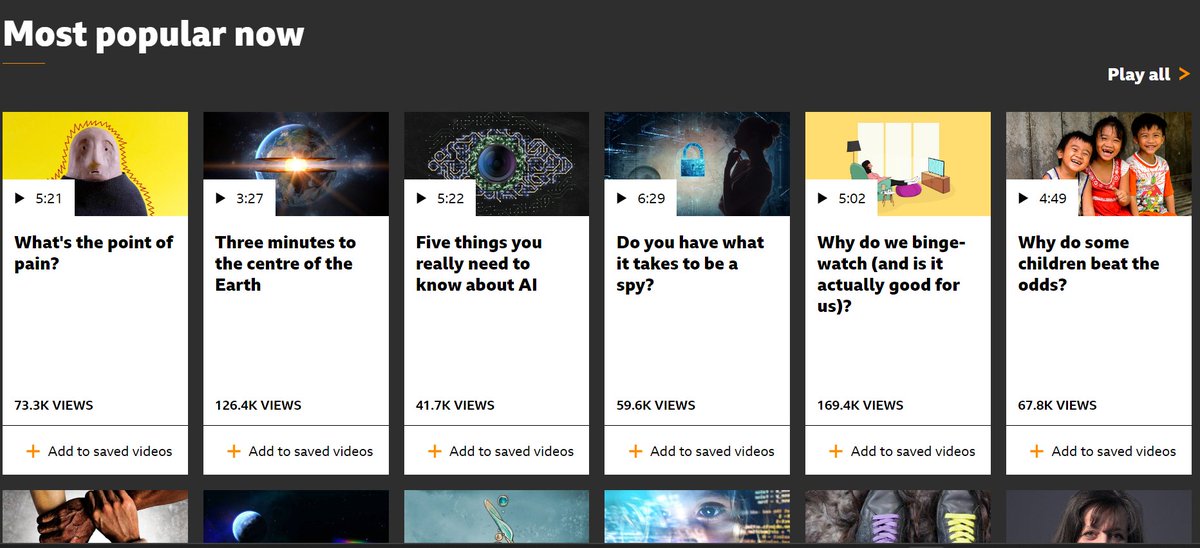Open title What's the point of pain?
This screenshot has height=548, width=1200.
[94, 253]
